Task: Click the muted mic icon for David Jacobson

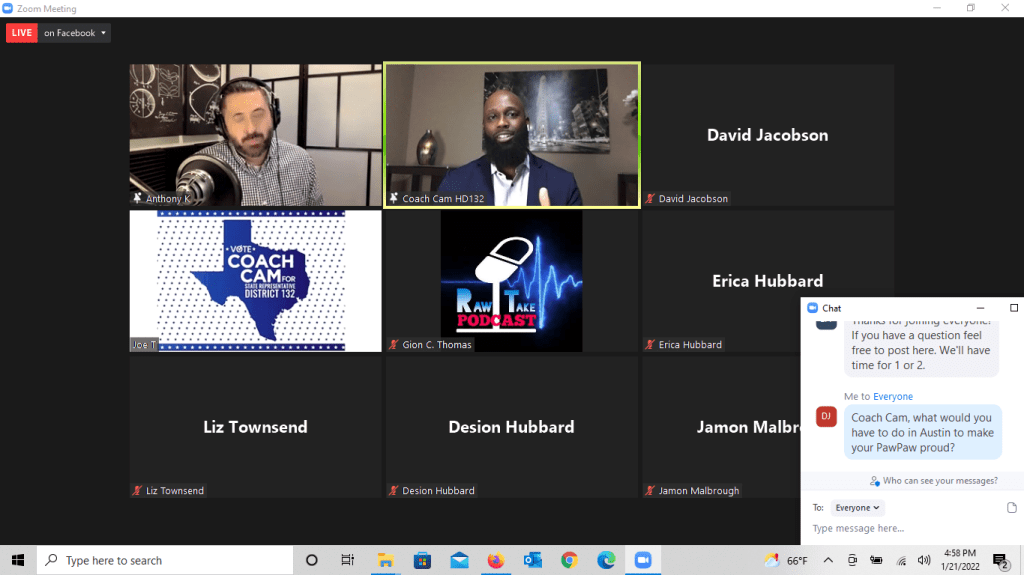Action: (650, 199)
